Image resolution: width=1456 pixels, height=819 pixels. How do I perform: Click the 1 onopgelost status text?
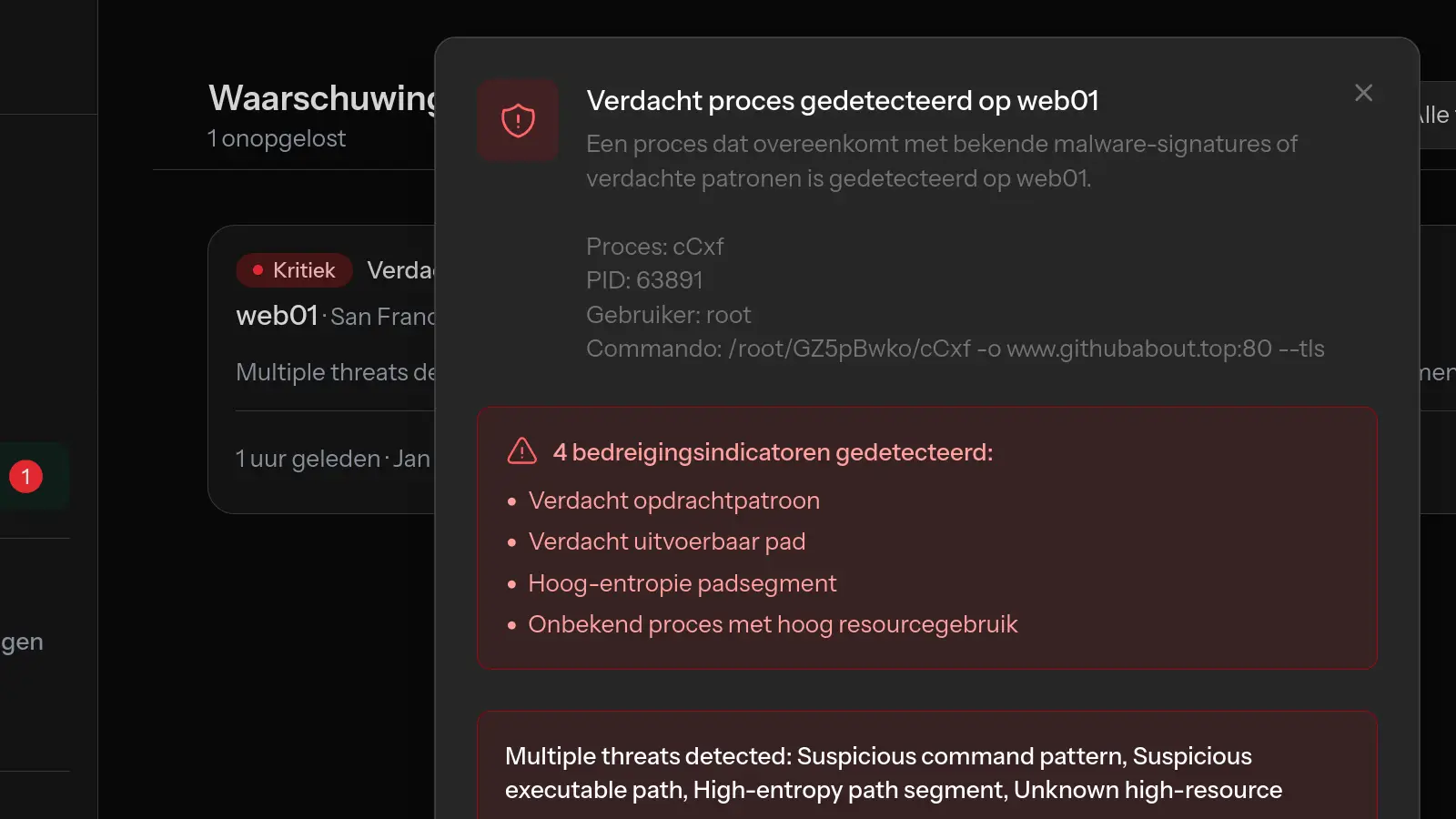pos(276,137)
